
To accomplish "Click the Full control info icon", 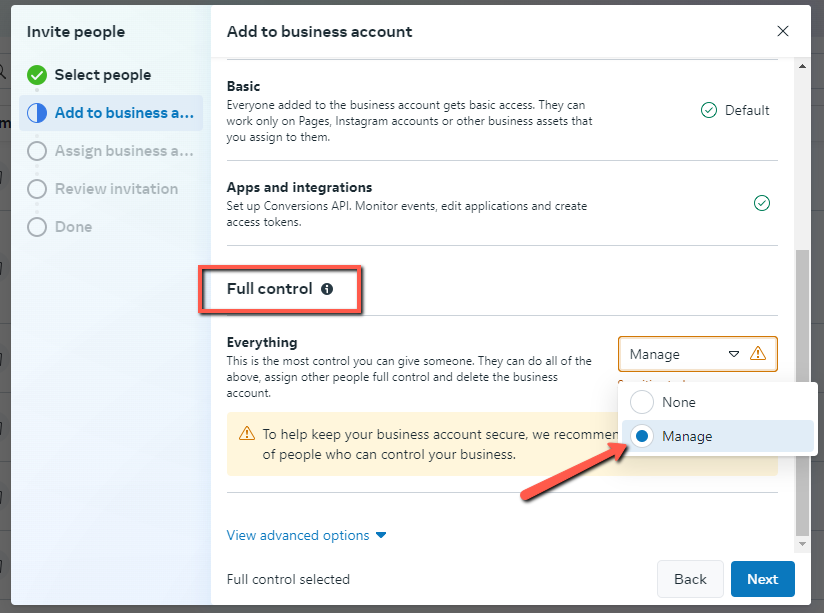I will click(327, 289).
